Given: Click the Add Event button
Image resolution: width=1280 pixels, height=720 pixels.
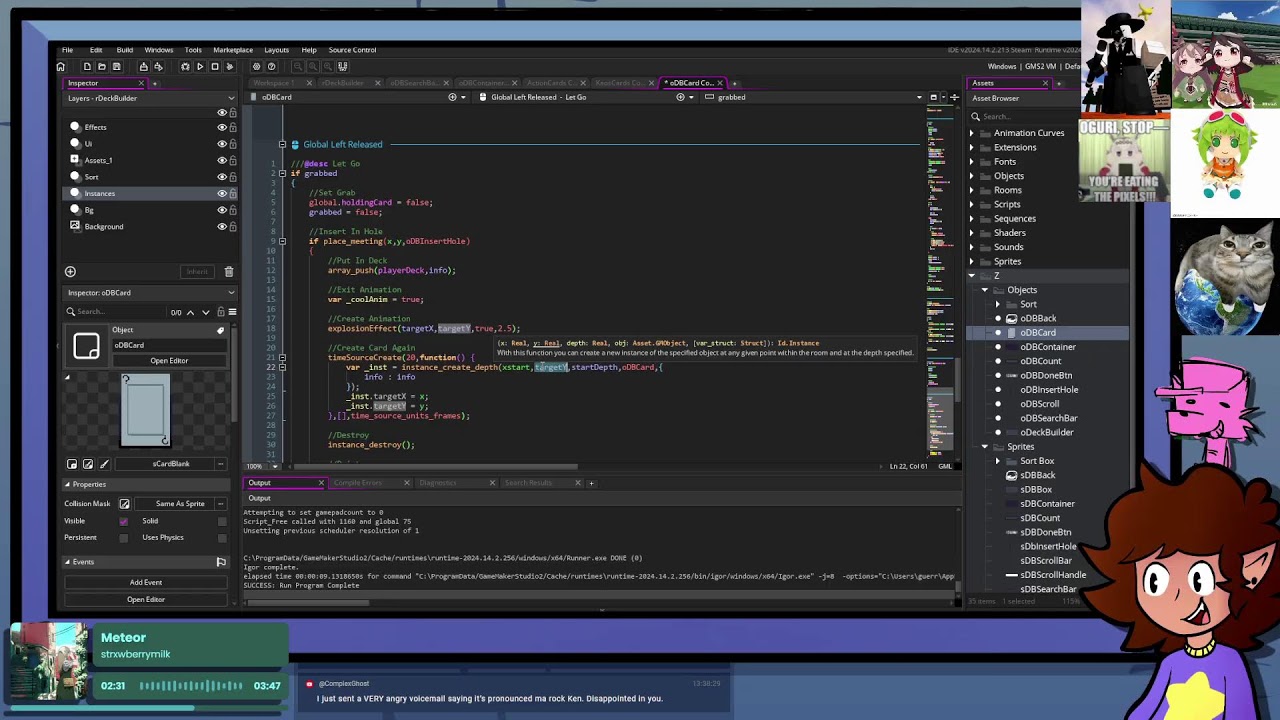Looking at the screenshot, I should [x=146, y=582].
